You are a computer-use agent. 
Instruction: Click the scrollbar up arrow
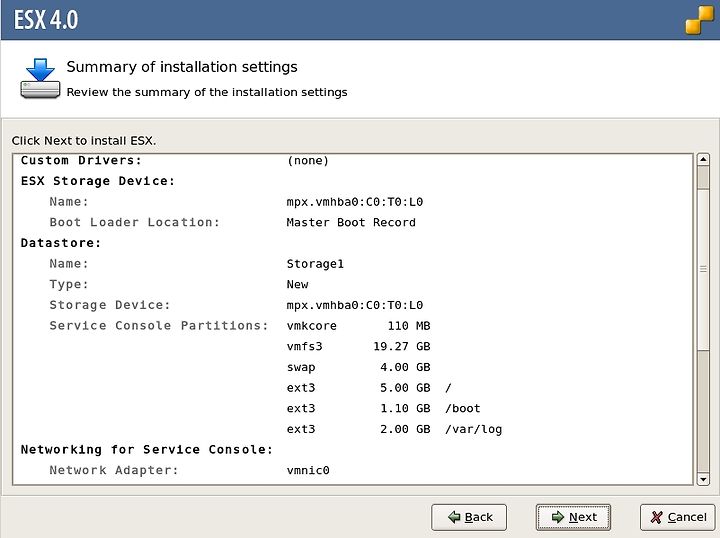703,160
